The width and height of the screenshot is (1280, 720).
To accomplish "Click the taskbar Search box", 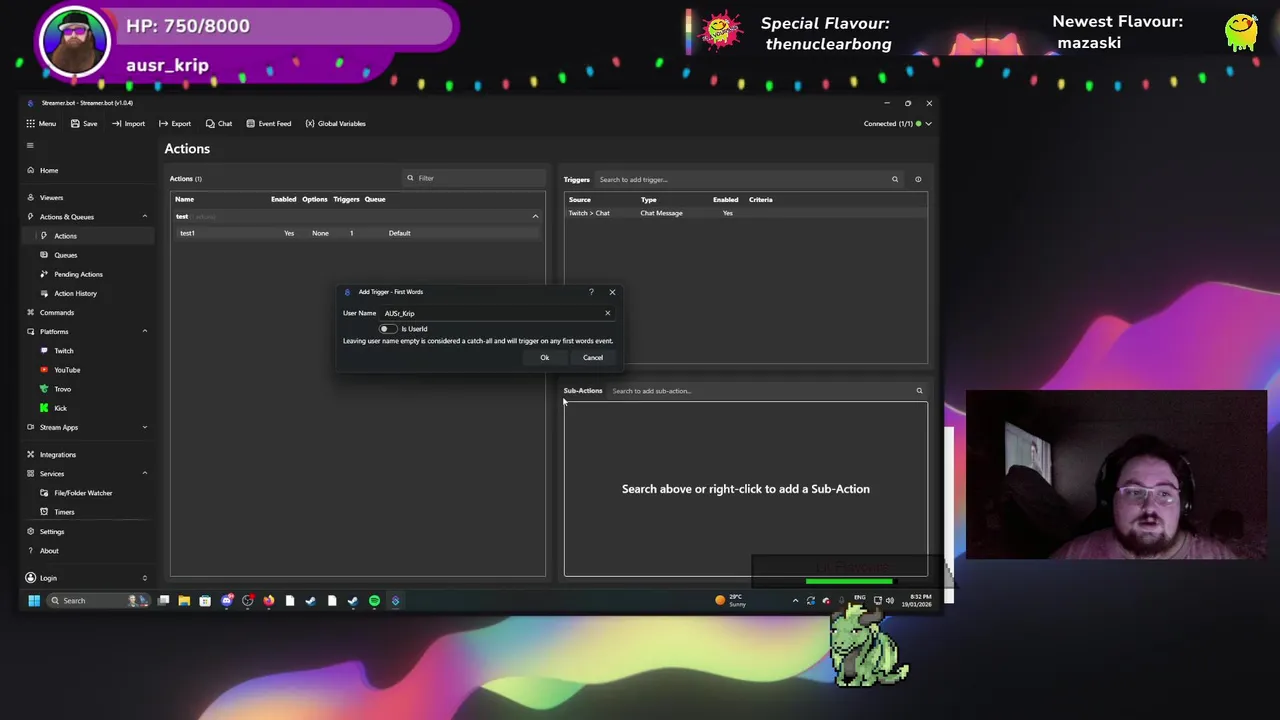I will click(97, 601).
